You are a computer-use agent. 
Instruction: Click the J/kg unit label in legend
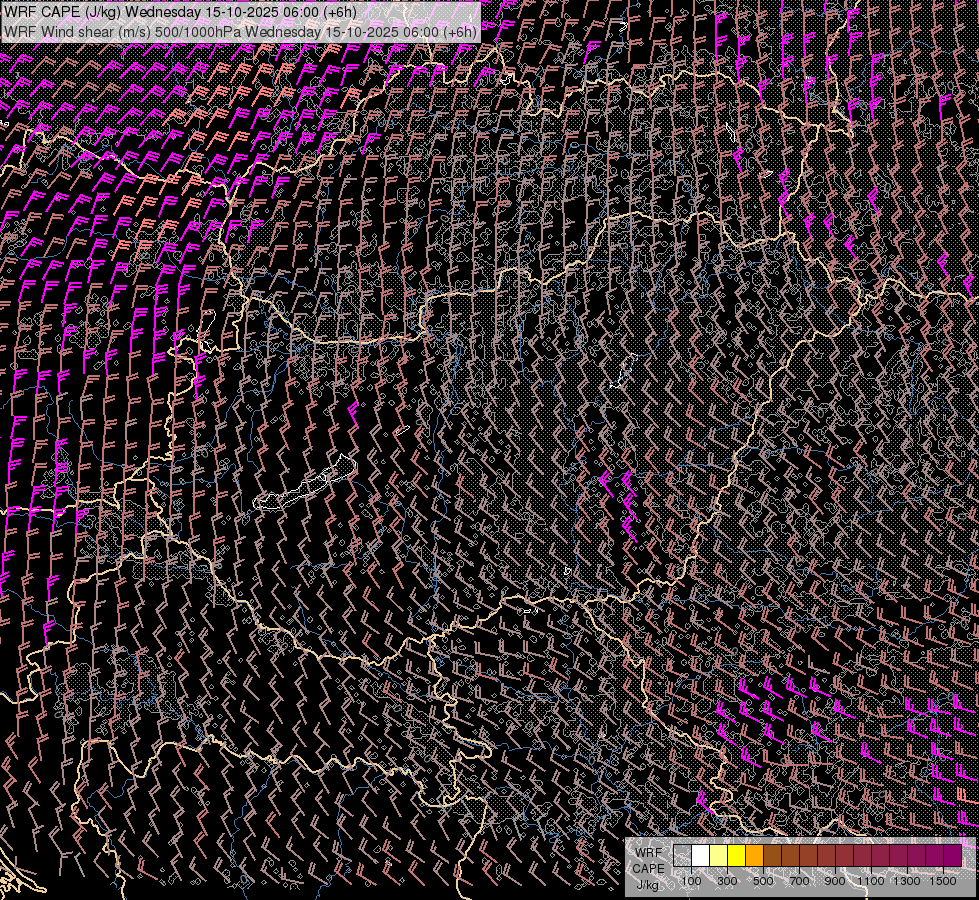point(647,885)
